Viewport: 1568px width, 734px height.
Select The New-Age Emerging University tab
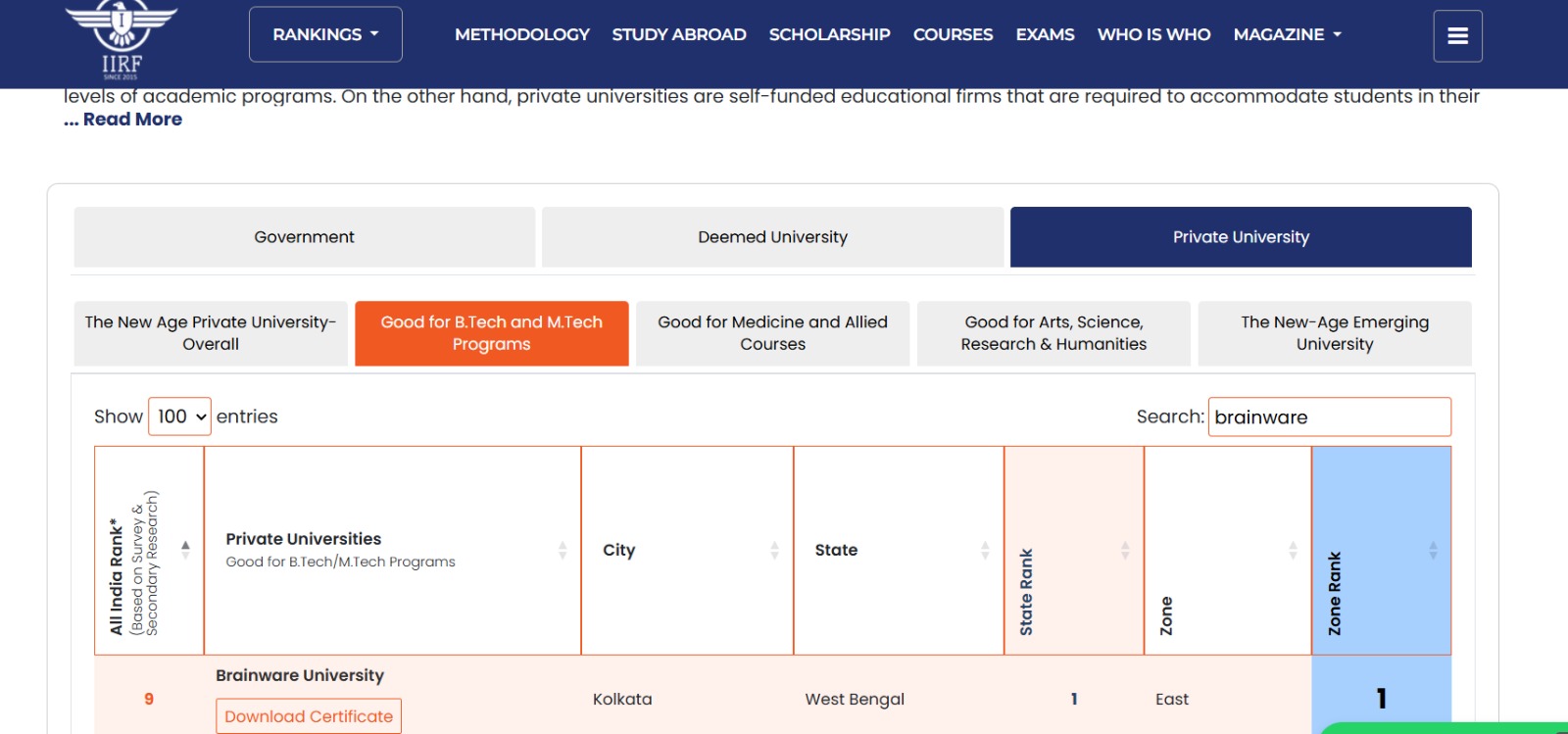(1334, 333)
